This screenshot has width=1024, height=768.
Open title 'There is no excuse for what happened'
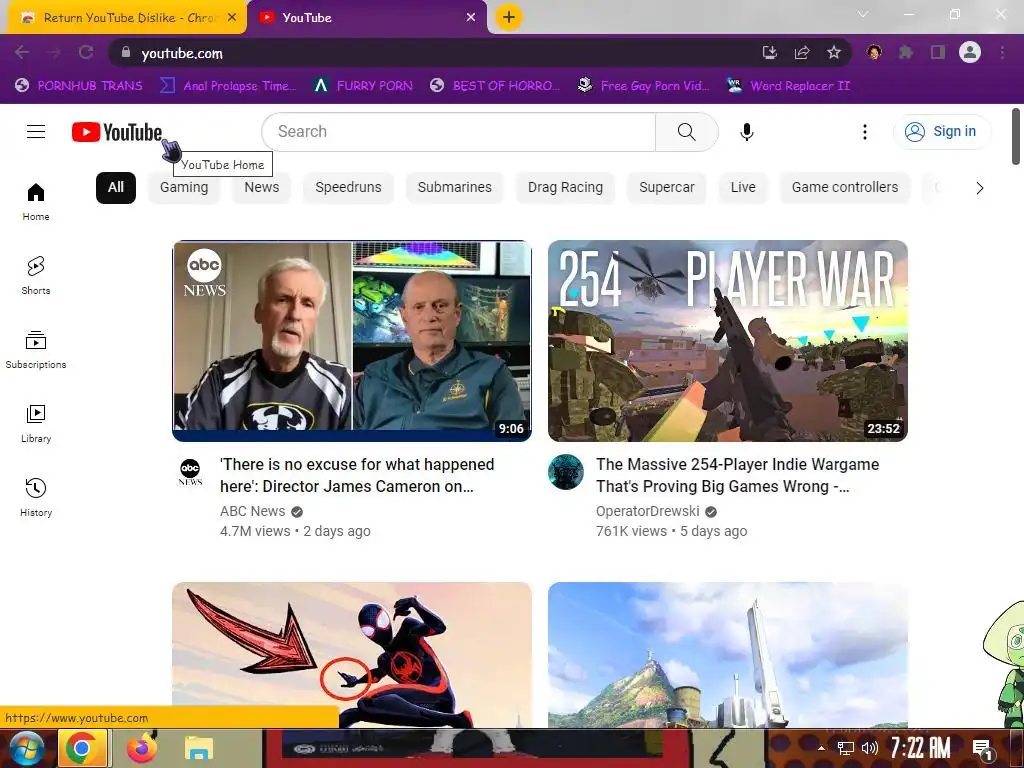coord(357,475)
